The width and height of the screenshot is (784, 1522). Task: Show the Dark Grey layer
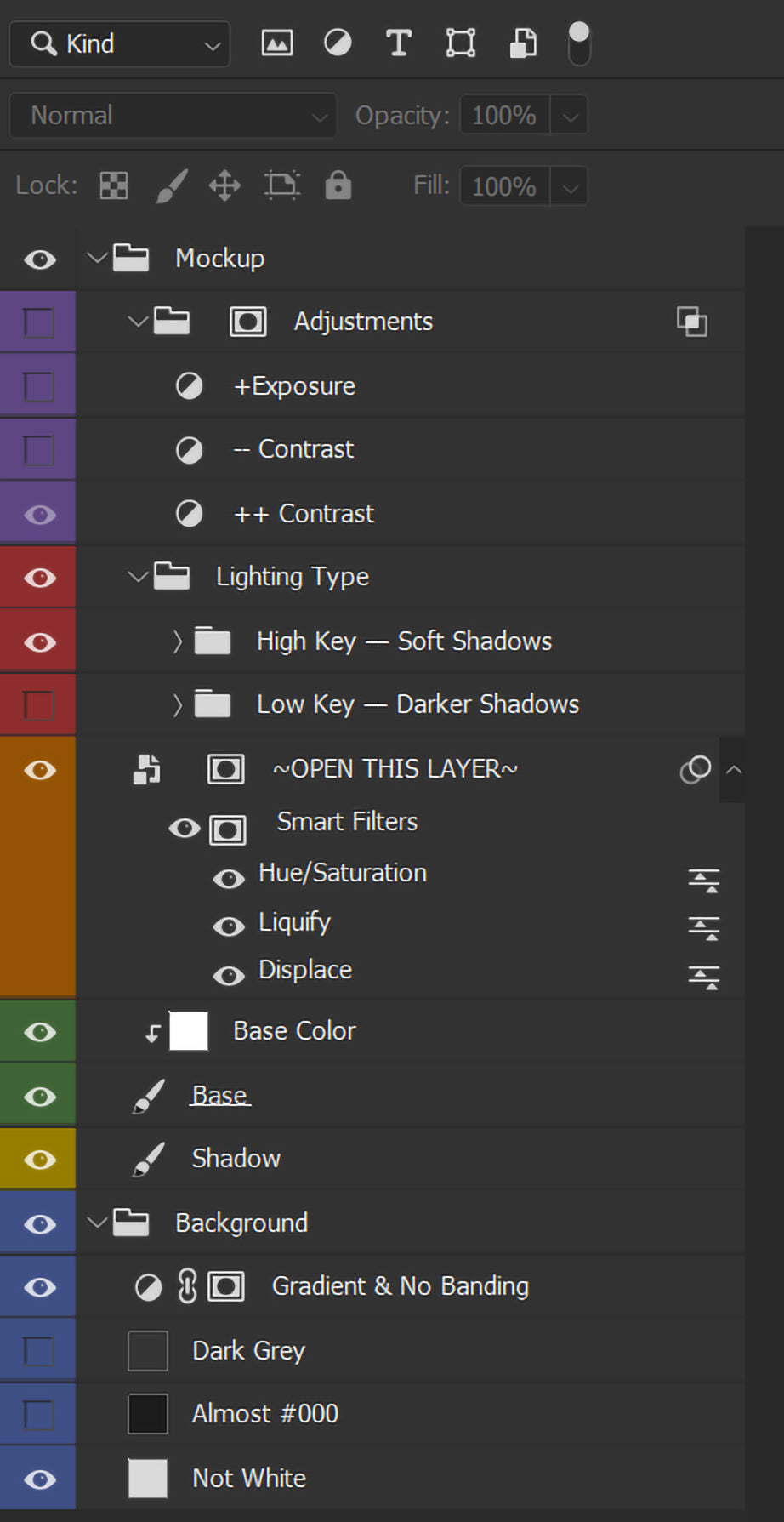point(38,1350)
